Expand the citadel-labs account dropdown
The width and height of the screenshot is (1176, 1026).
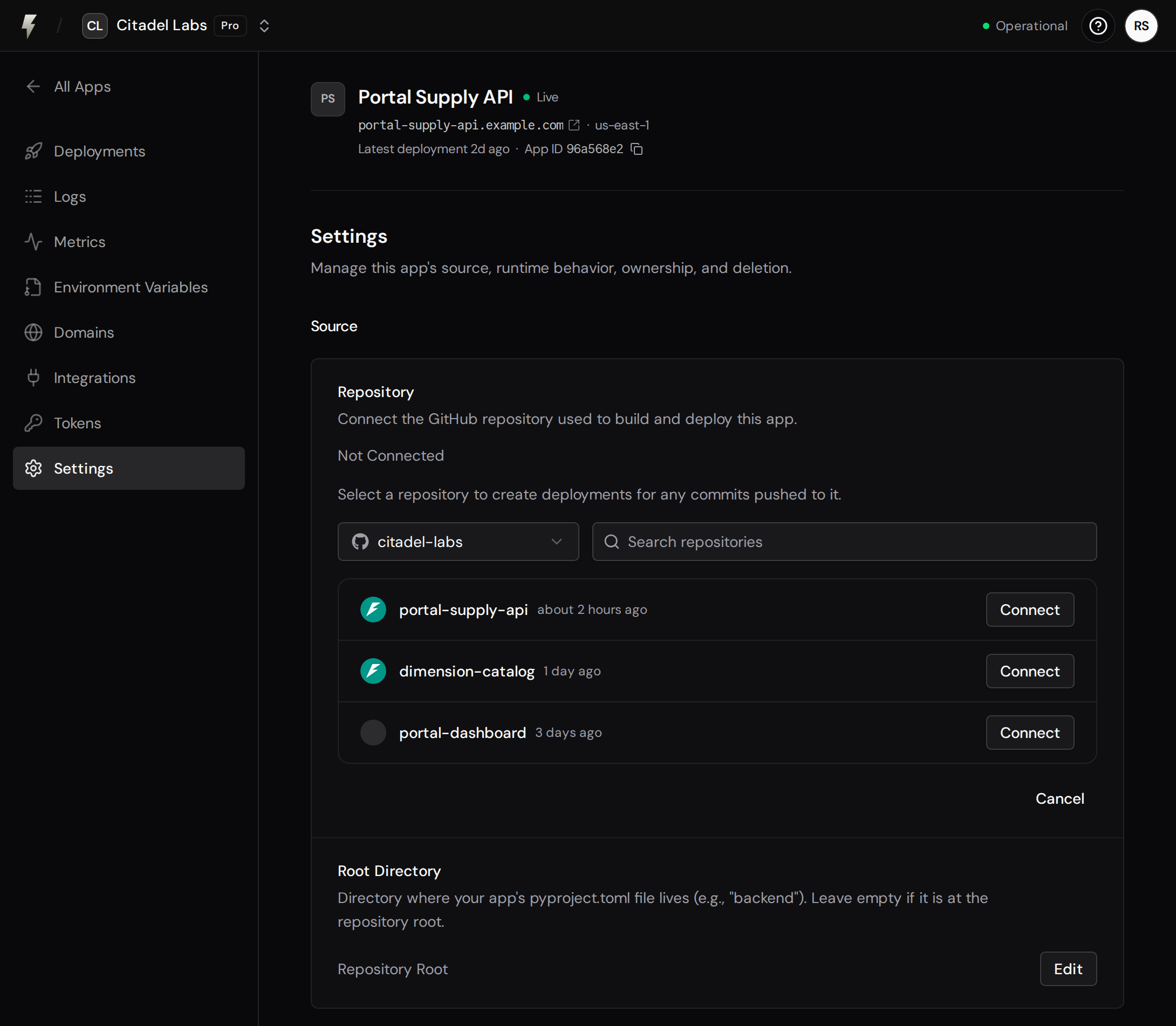click(458, 541)
